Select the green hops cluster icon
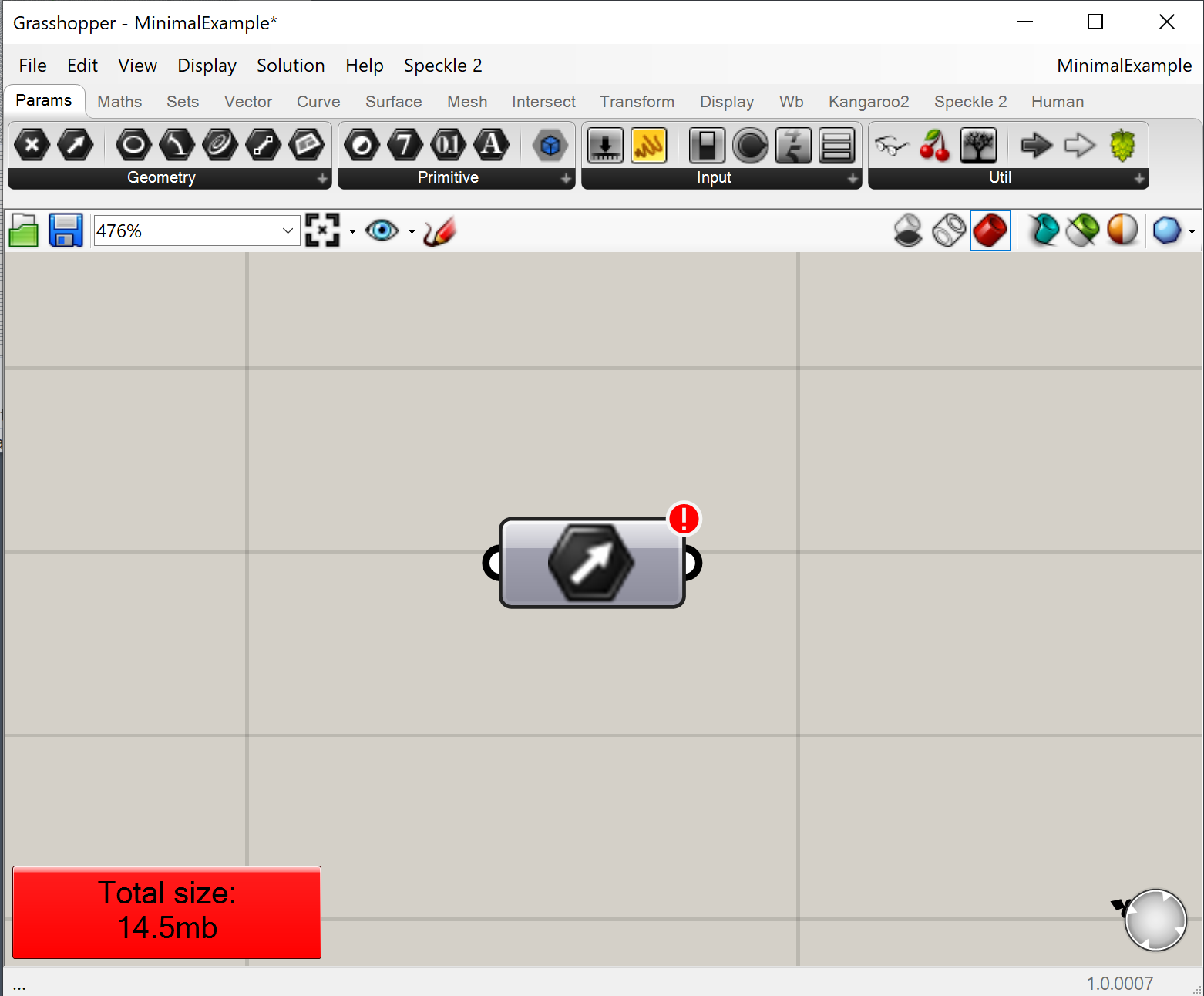 [x=1122, y=145]
